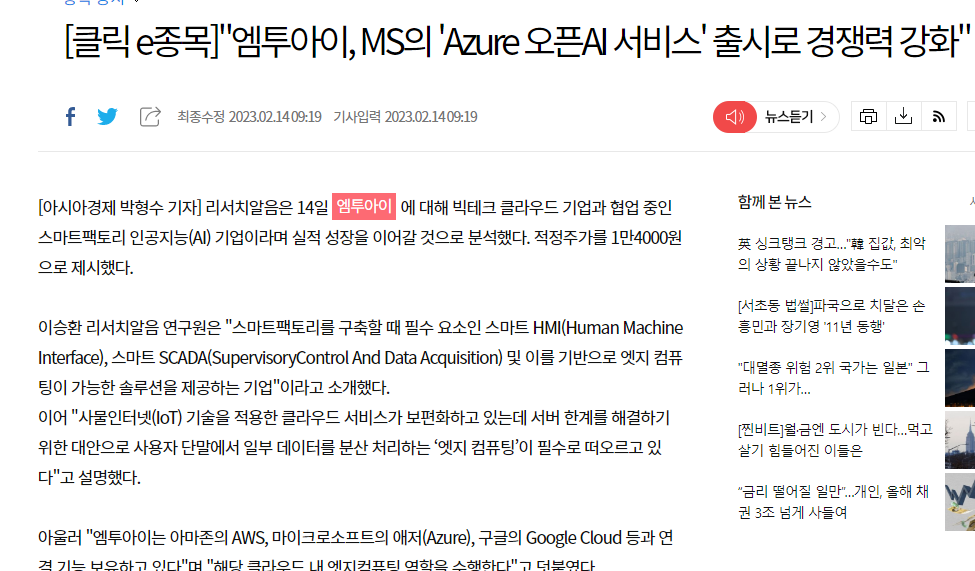The image size is (975, 571).
Task: Open the RSS feed icon
Action: tap(938, 117)
